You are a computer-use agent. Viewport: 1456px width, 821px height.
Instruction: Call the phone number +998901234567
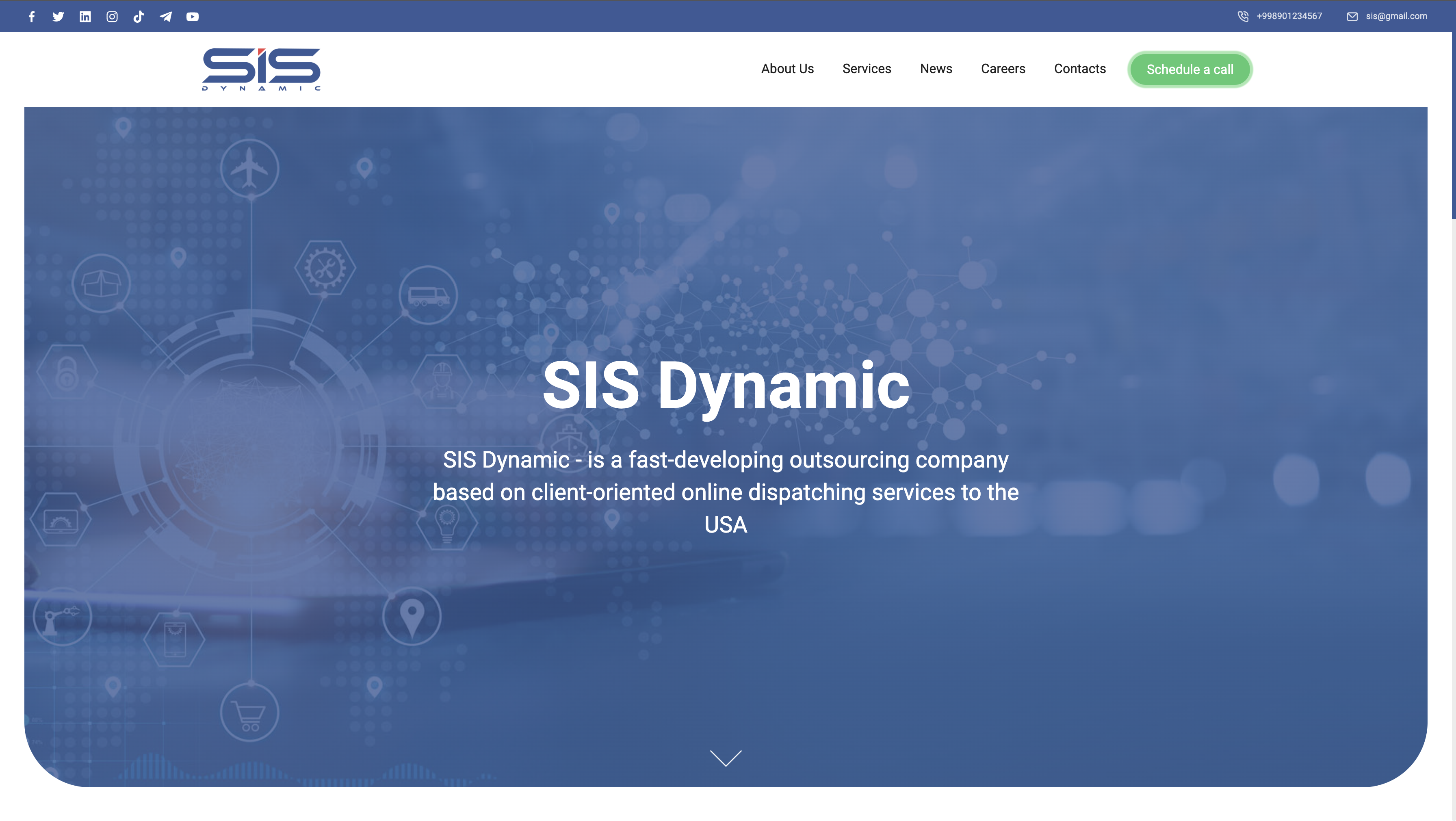click(x=1289, y=16)
